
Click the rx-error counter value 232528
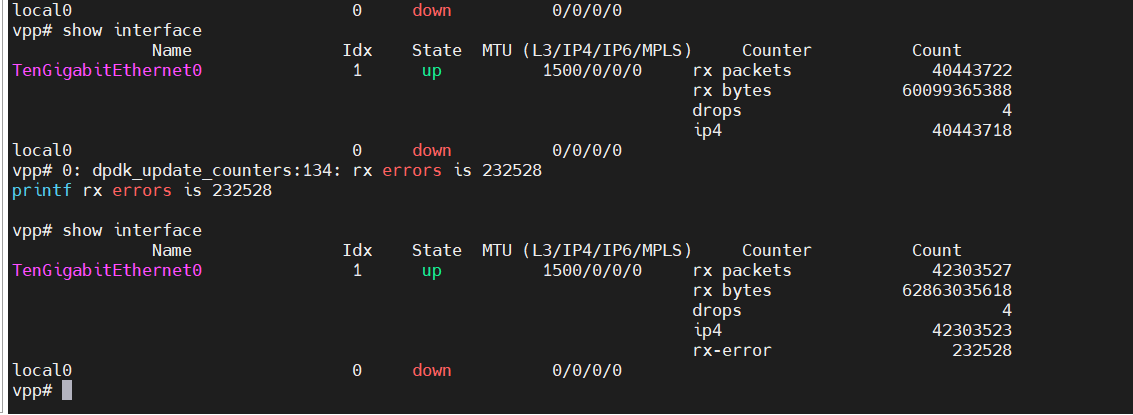point(981,351)
